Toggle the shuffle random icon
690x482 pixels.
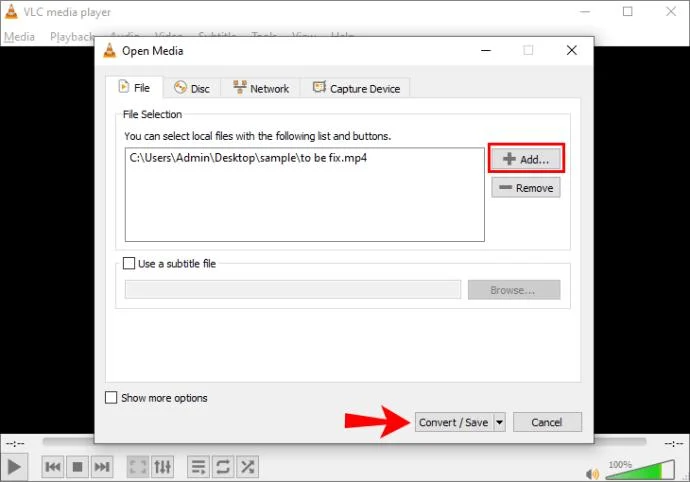(247, 467)
